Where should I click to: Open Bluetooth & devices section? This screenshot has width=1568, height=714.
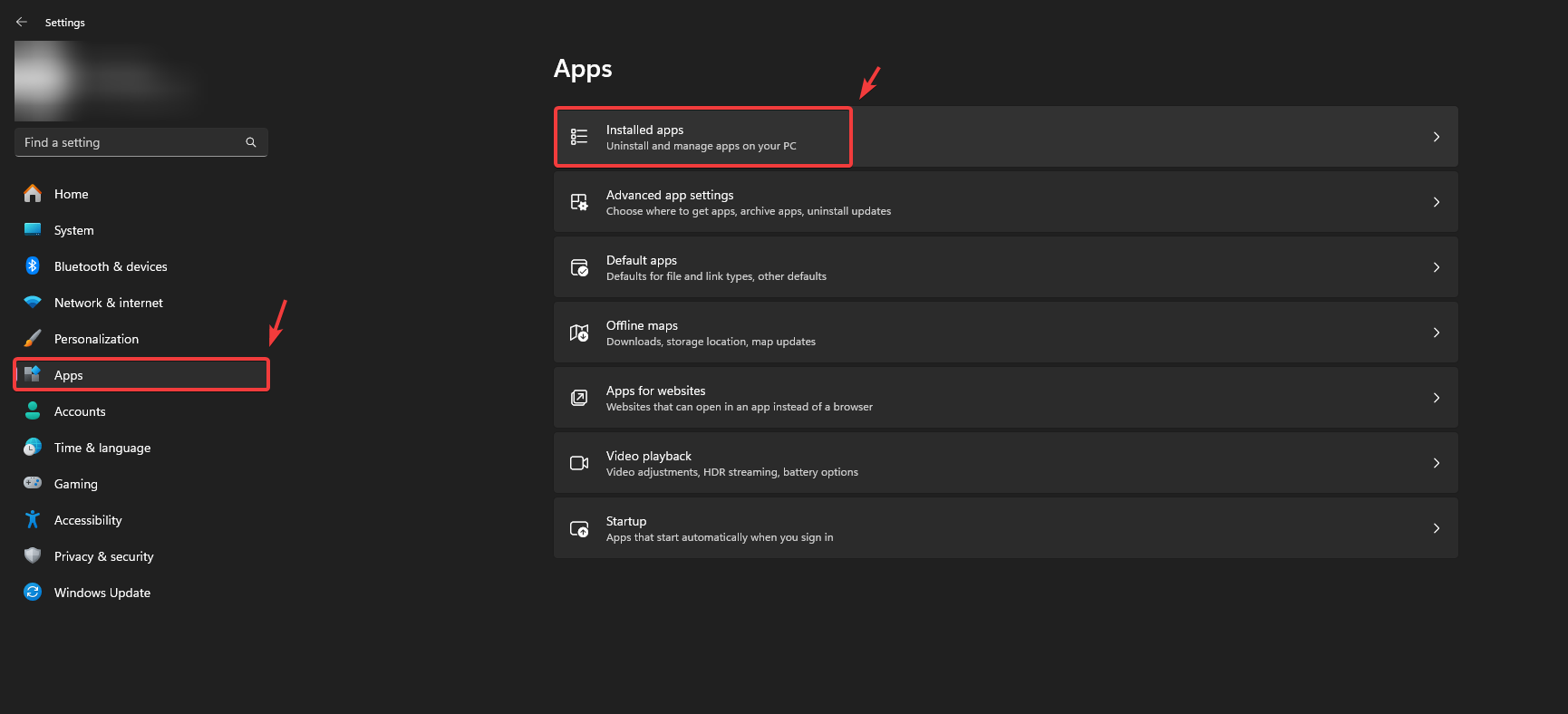click(111, 266)
